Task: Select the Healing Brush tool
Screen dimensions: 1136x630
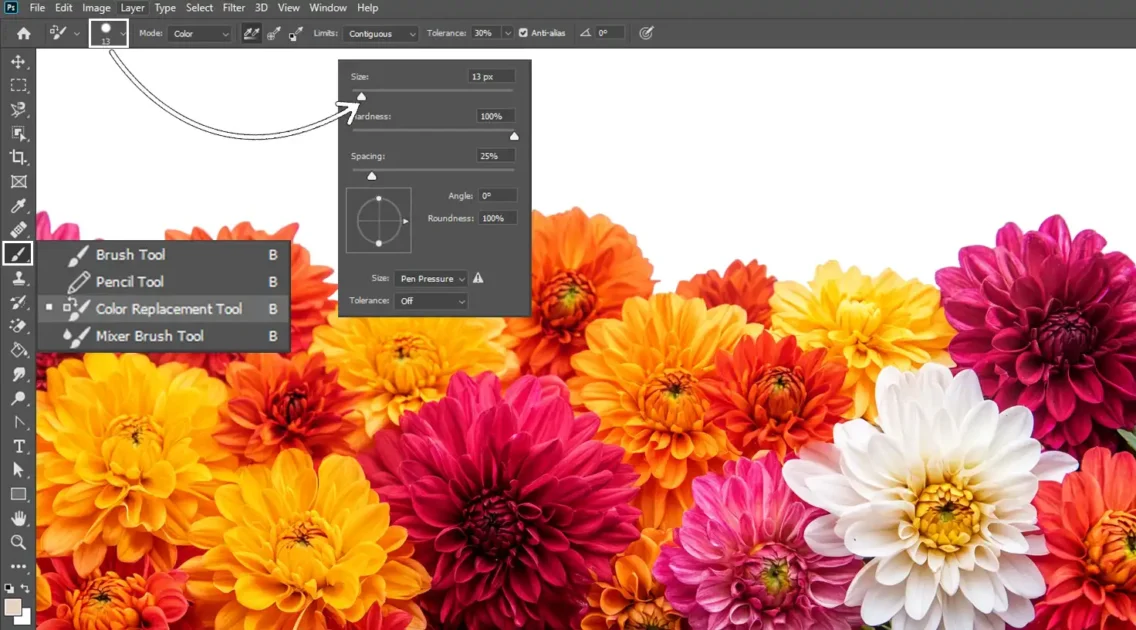Action: (x=18, y=230)
